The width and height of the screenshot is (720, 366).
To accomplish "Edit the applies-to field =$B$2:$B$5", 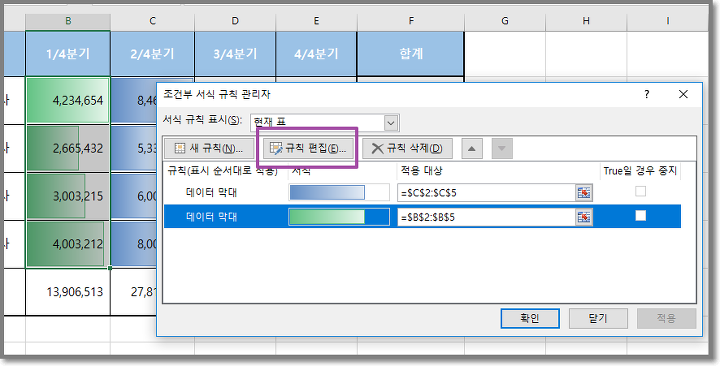I will point(486,217).
